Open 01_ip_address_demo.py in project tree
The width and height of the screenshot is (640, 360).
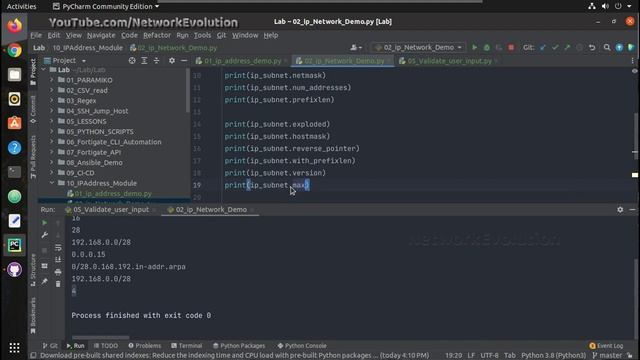point(113,193)
